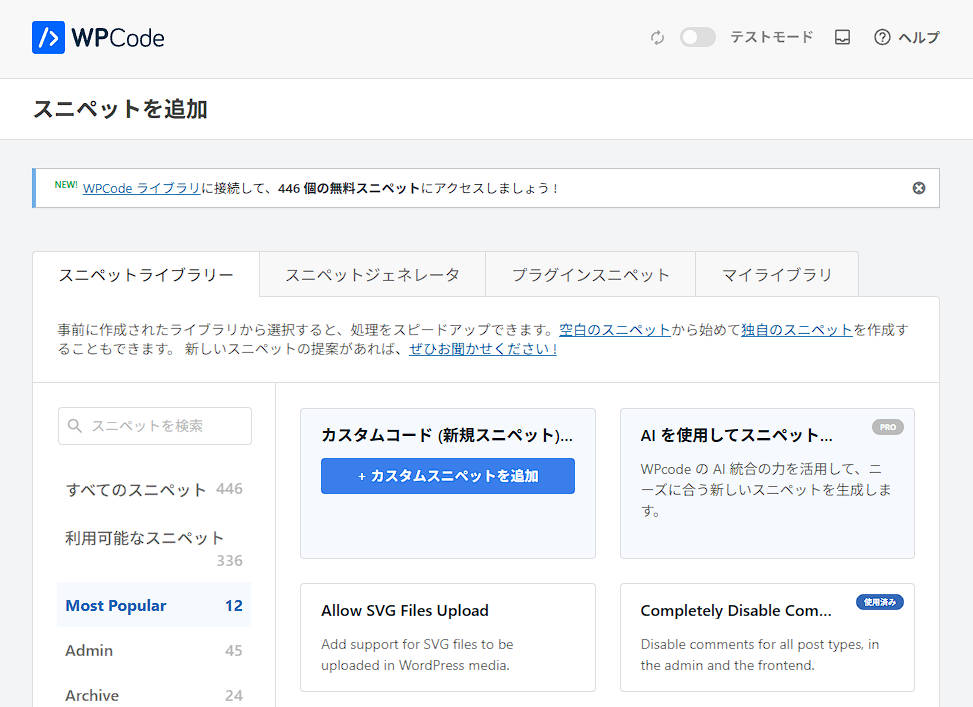The width and height of the screenshot is (973, 707).
Task: Open the inbox notifications icon
Action: [842, 38]
